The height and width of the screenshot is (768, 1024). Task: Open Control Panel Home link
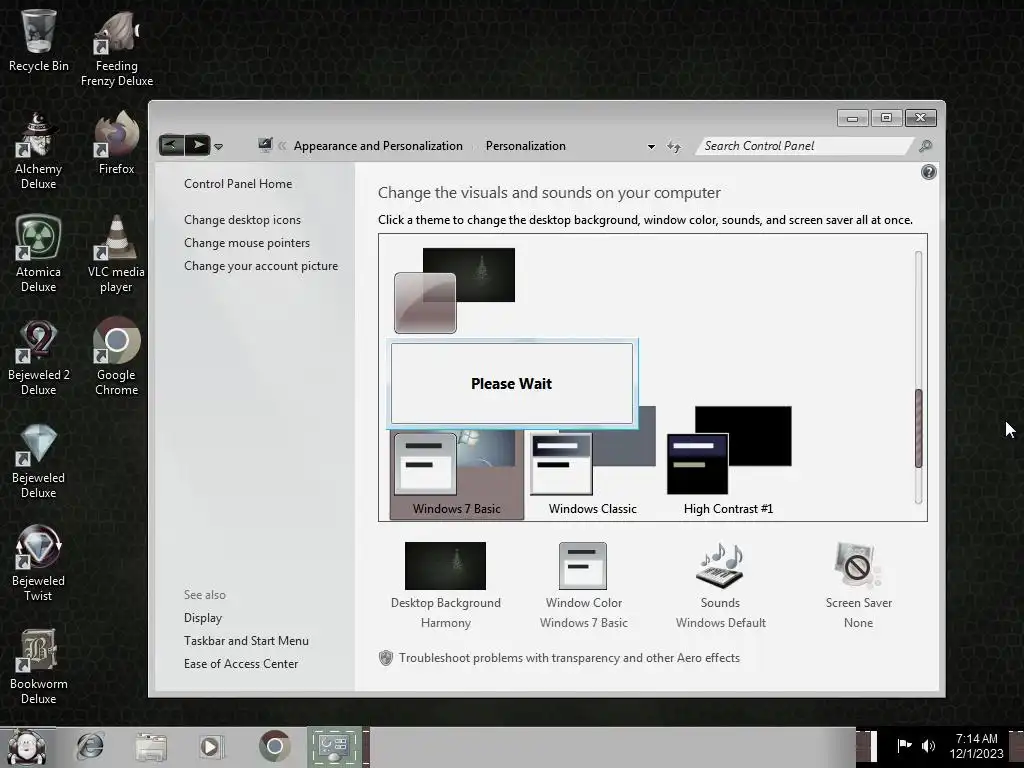[x=238, y=184]
